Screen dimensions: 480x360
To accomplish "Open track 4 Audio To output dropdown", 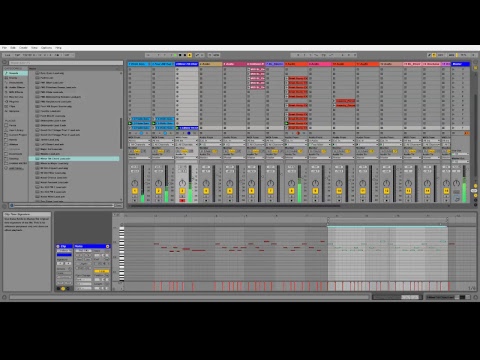I will pos(211,158).
